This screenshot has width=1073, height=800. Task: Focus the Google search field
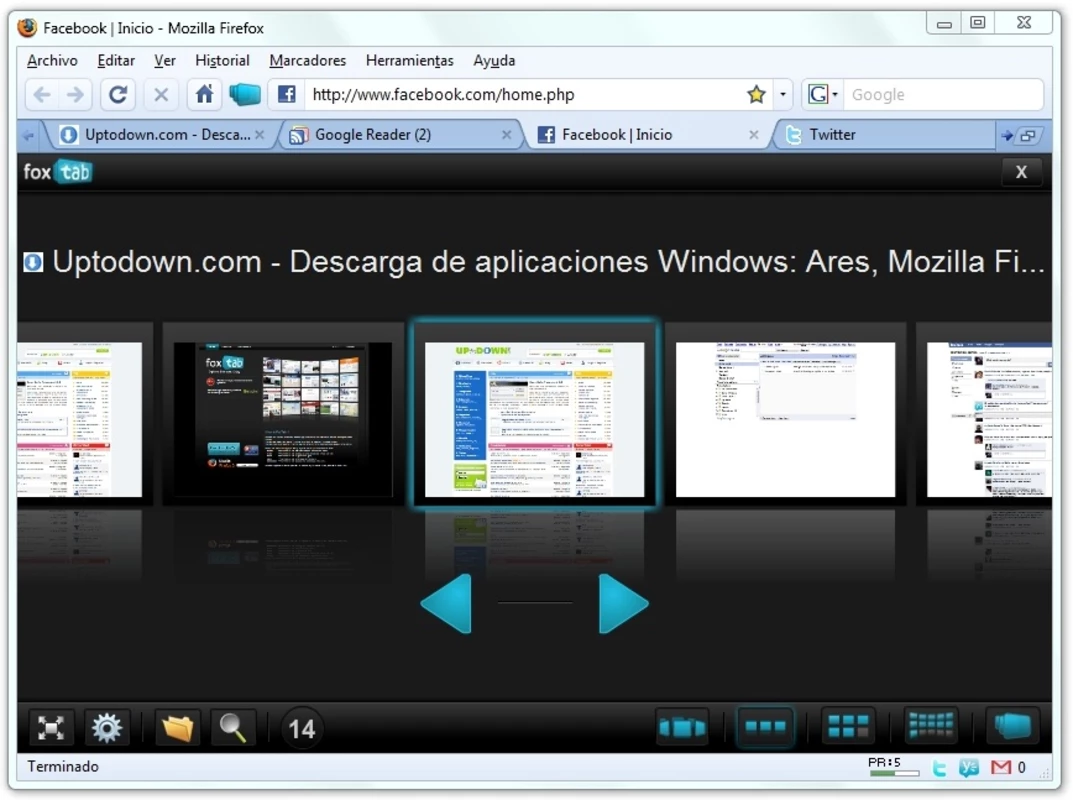pyautogui.click(x=943, y=94)
